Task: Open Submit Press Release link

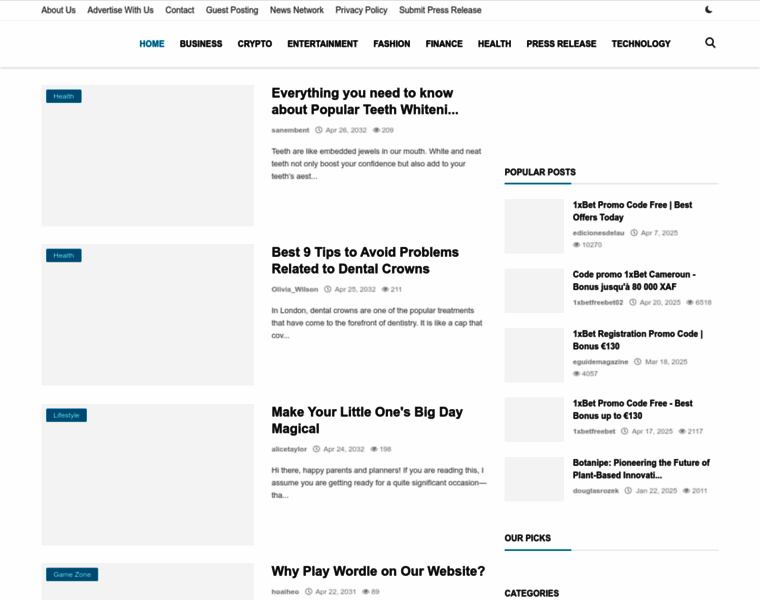Action: [440, 10]
